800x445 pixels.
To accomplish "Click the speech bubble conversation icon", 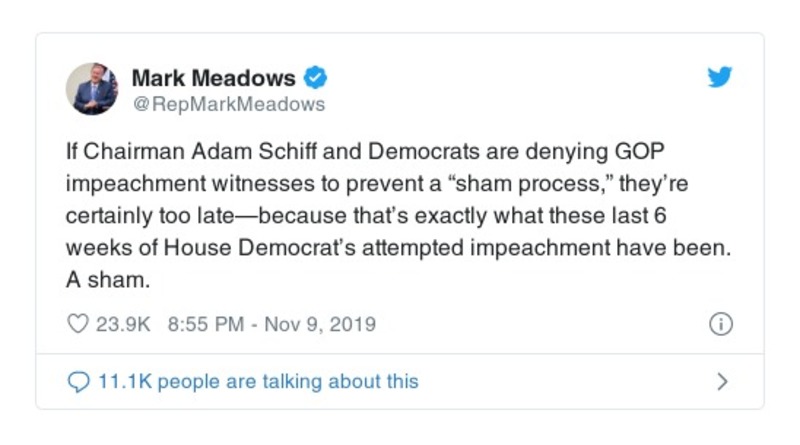I will pyautogui.click(x=77, y=381).
